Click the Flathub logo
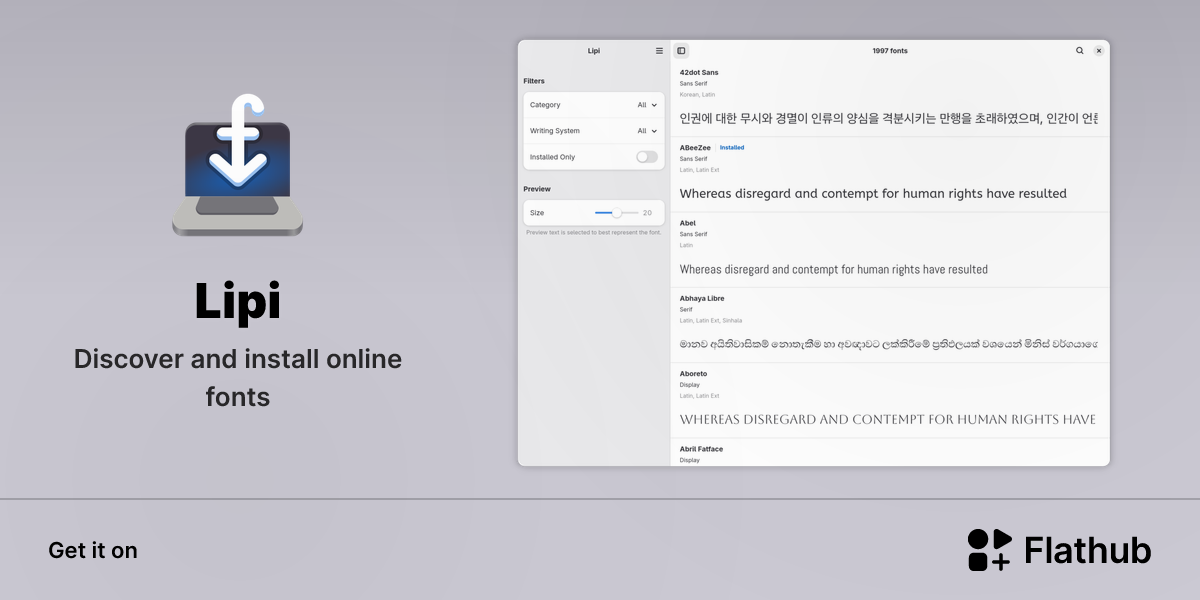The image size is (1200, 600). click(1059, 550)
